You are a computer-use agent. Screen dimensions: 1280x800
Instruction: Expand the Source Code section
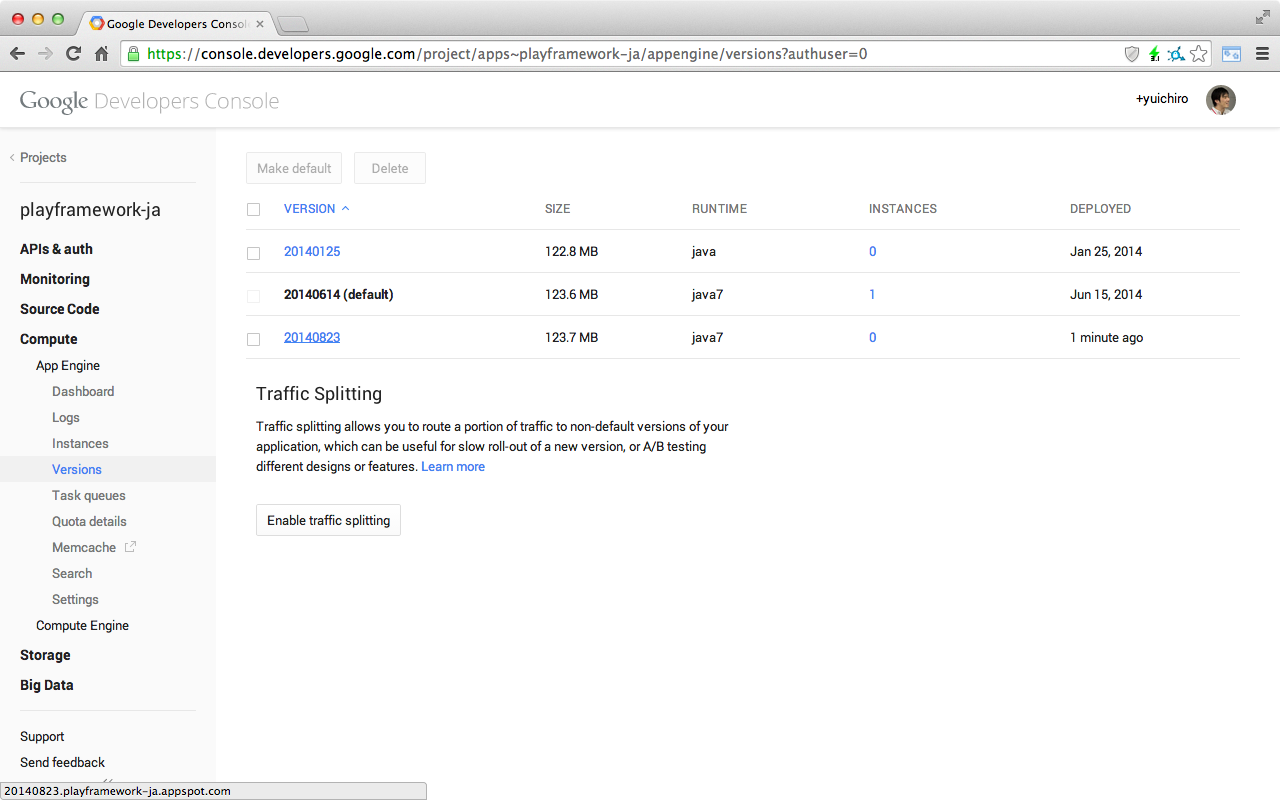[59, 309]
